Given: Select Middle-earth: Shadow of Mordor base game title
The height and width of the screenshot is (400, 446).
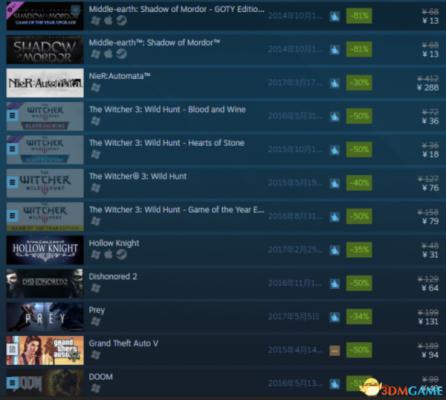Looking at the screenshot, I should (154, 43).
